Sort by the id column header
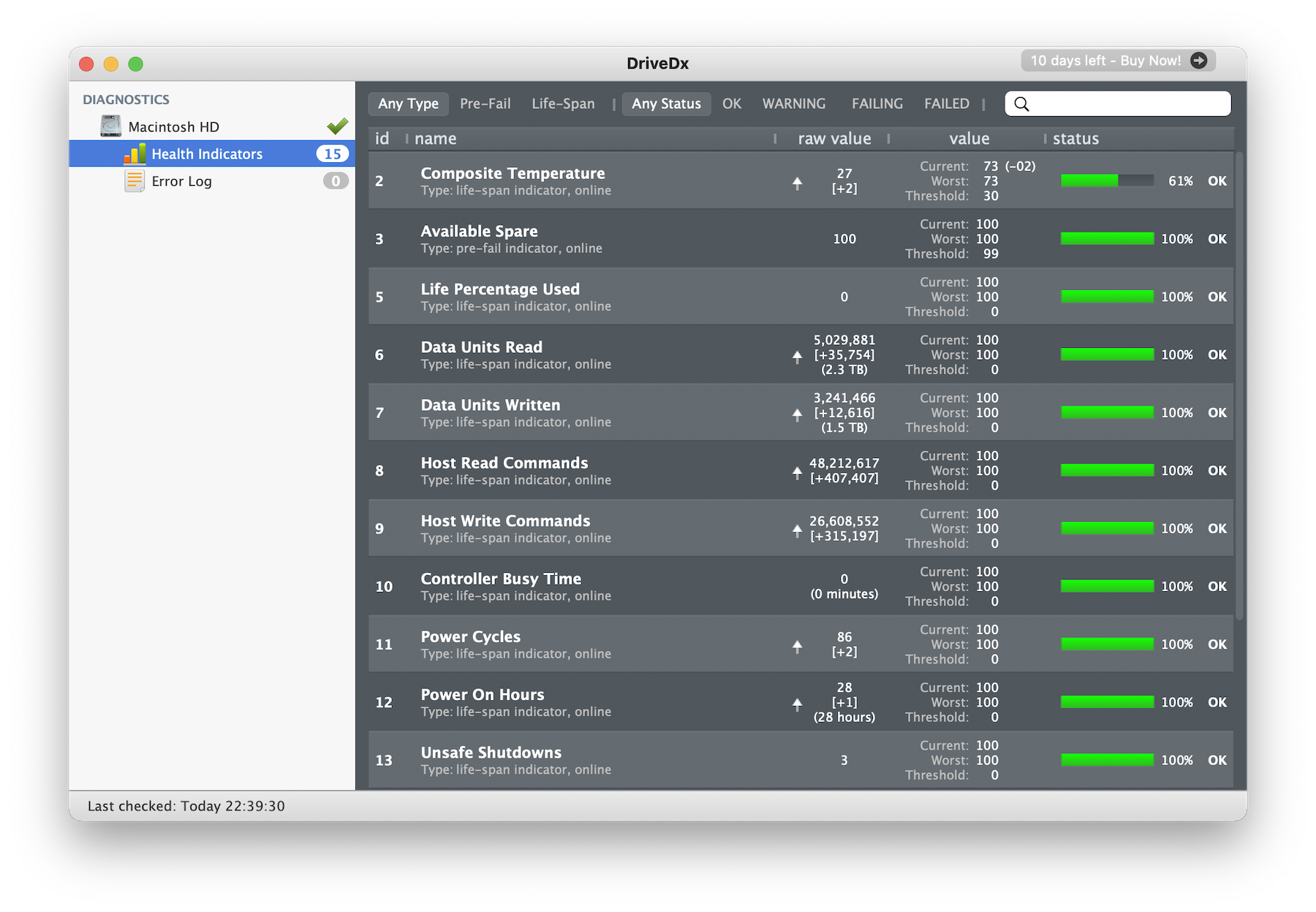The image size is (1316, 912). pyautogui.click(x=382, y=138)
